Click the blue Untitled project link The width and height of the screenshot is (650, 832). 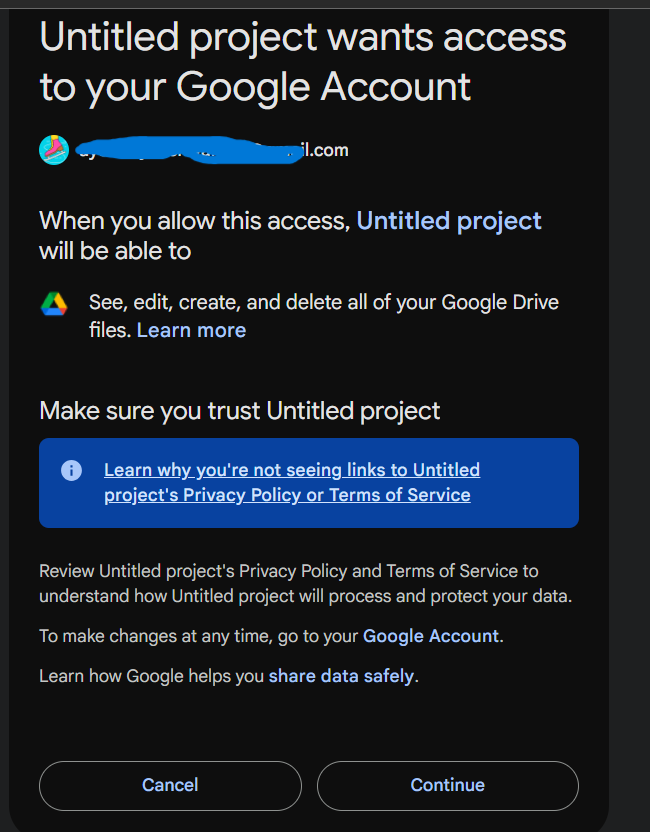(x=449, y=221)
